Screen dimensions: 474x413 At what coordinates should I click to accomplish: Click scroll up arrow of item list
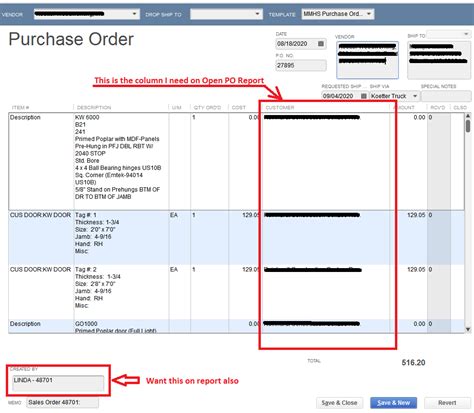click(x=468, y=116)
